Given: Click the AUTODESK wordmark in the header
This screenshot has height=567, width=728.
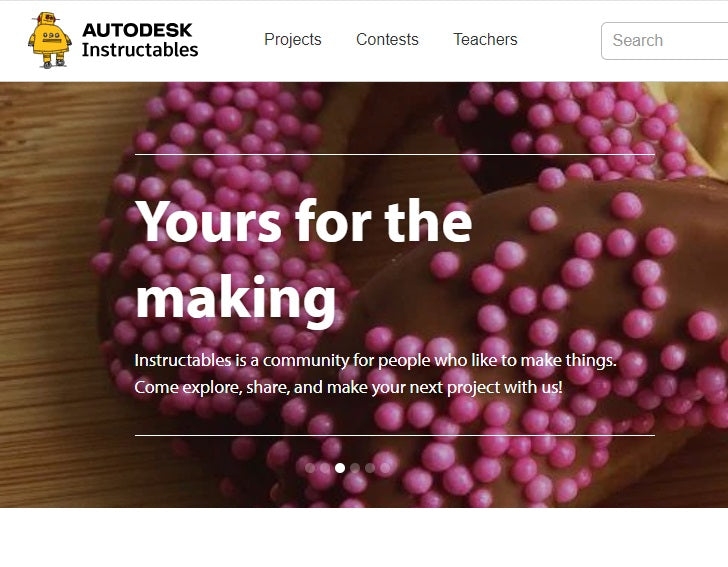Looking at the screenshot, I should click(137, 30).
